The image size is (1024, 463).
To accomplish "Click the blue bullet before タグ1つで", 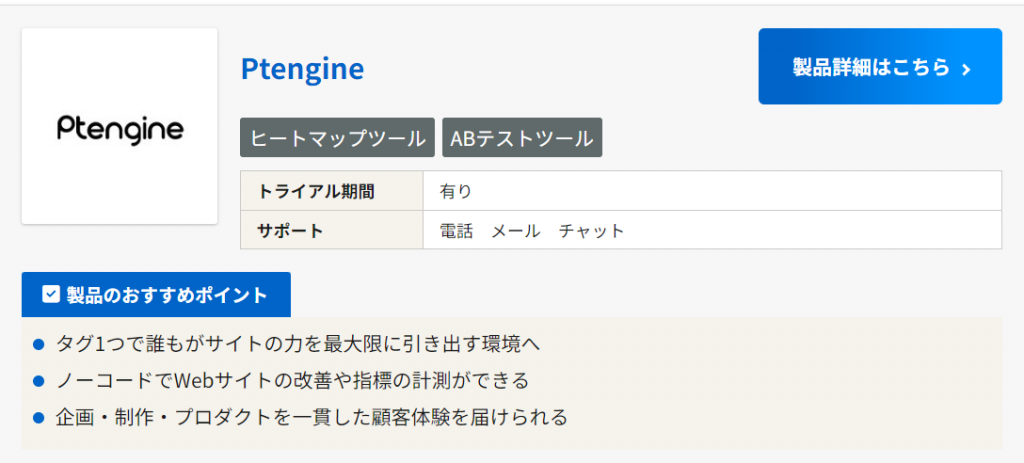I will click(x=39, y=345).
